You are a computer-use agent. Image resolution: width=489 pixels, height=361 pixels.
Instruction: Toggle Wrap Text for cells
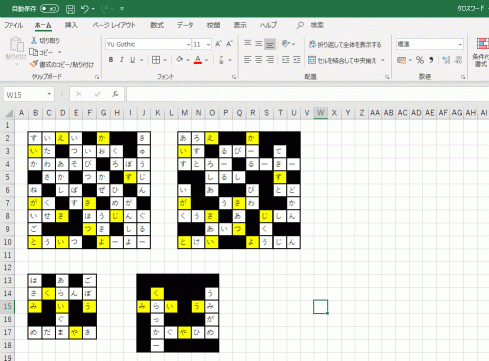coord(345,44)
